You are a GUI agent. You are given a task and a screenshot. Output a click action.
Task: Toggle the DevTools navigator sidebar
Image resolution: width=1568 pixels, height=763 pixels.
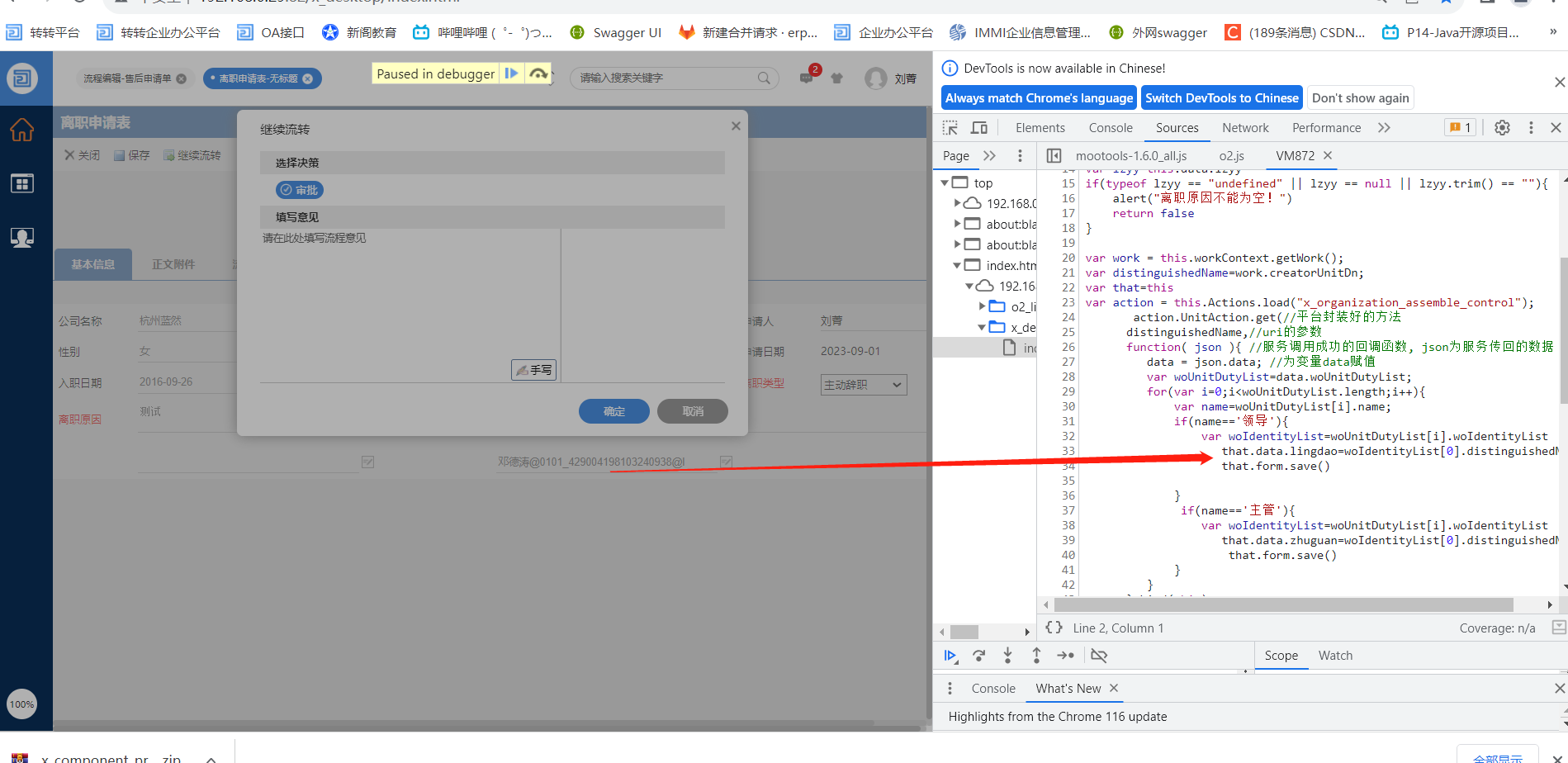pyautogui.click(x=1054, y=156)
